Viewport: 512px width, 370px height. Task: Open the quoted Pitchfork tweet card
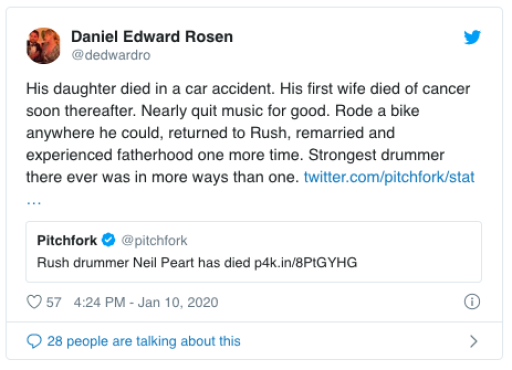[254, 252]
